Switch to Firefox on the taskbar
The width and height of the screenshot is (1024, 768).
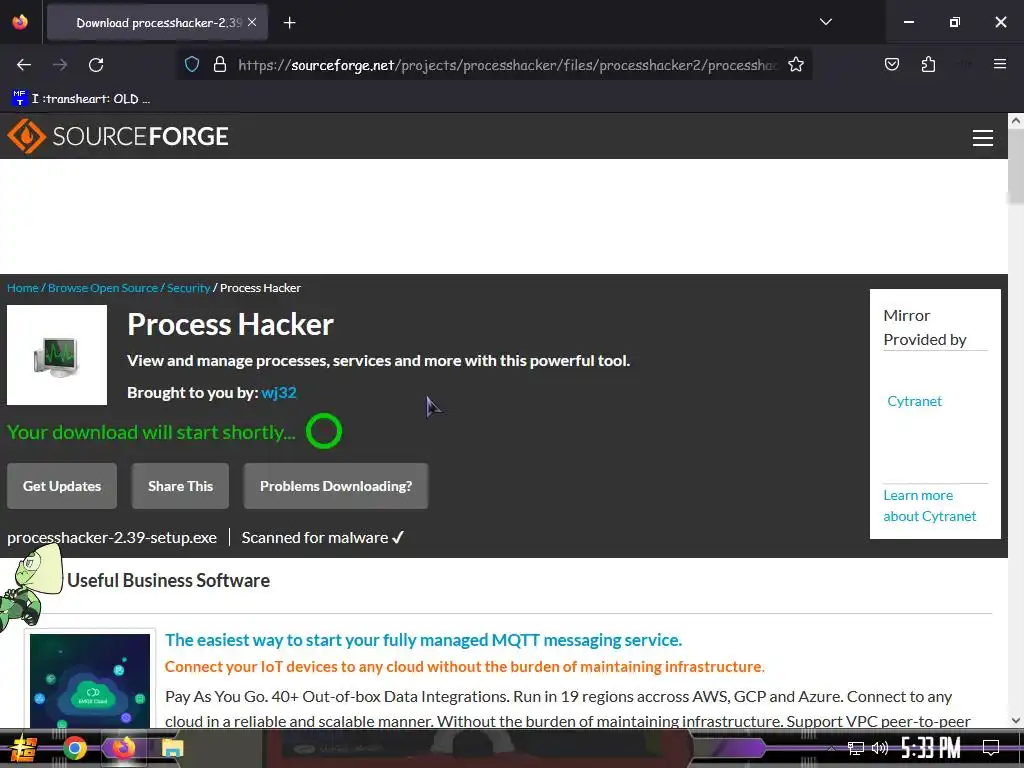tap(123, 748)
